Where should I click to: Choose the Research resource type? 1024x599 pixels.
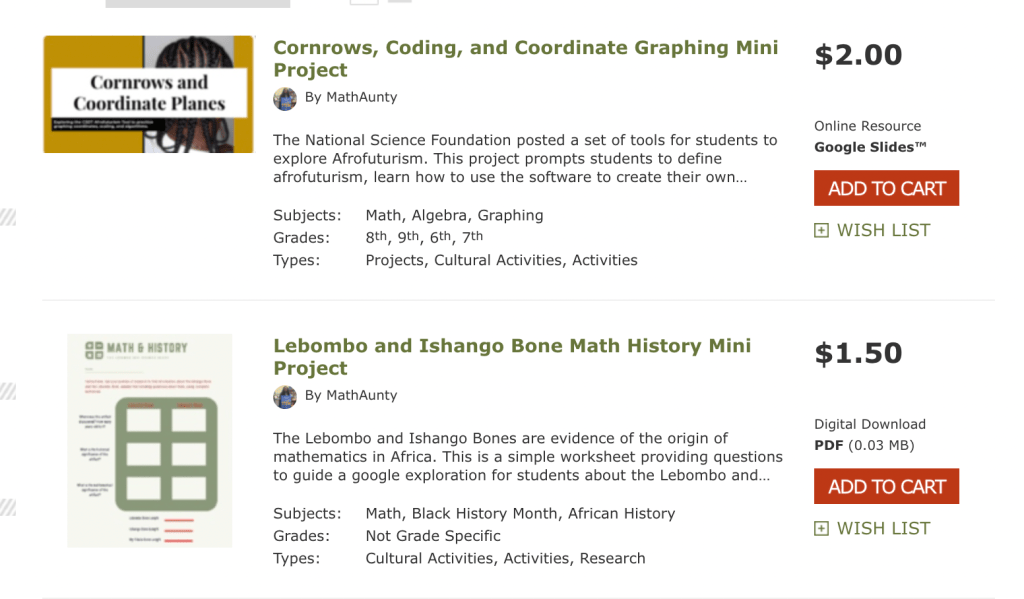coord(612,558)
